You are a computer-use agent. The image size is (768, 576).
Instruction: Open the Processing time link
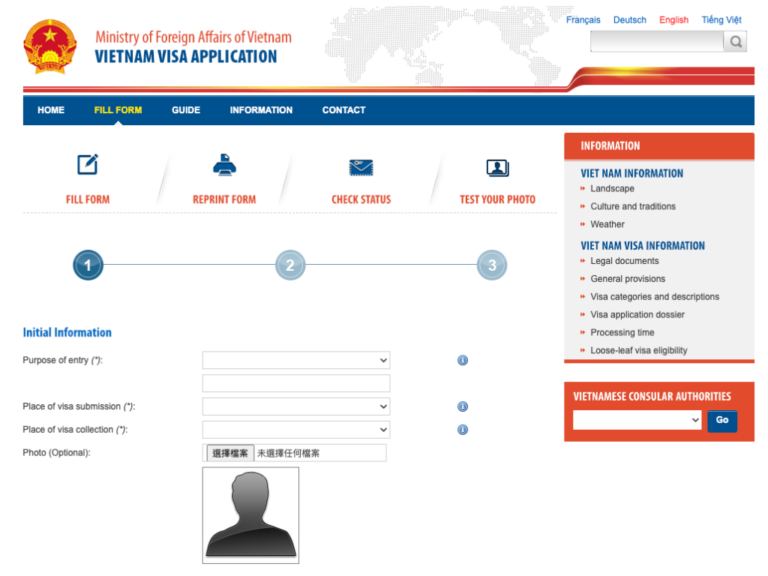pos(622,333)
